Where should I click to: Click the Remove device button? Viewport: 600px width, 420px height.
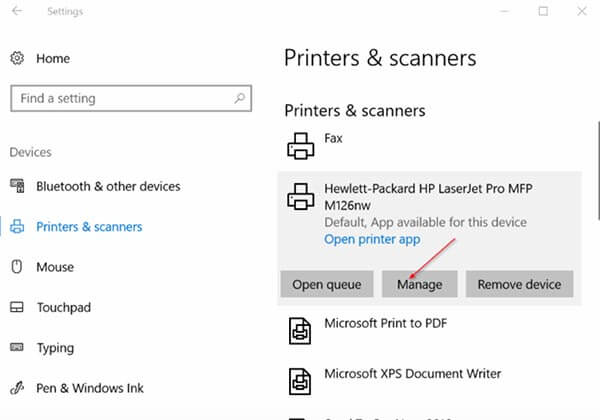coord(519,284)
